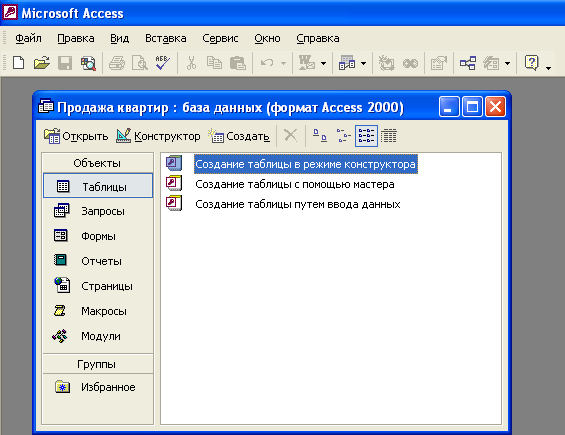This screenshot has width=565, height=435.
Task: Open the Справка menu
Action: 317,38
